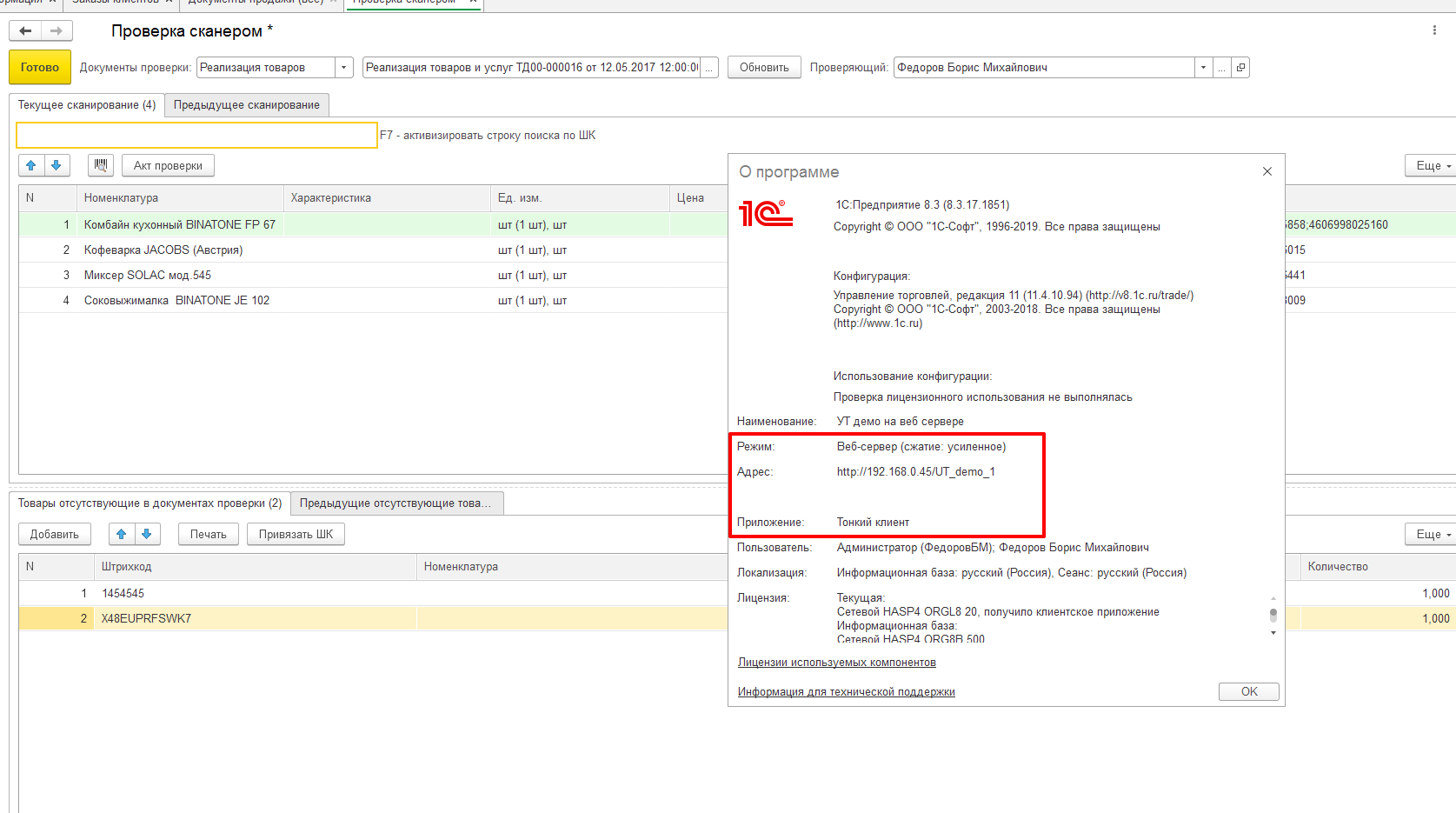The width and height of the screenshot is (1456, 813).
Task: Select row Комбайн кухонный BINATONE FP 67
Action: (x=373, y=224)
